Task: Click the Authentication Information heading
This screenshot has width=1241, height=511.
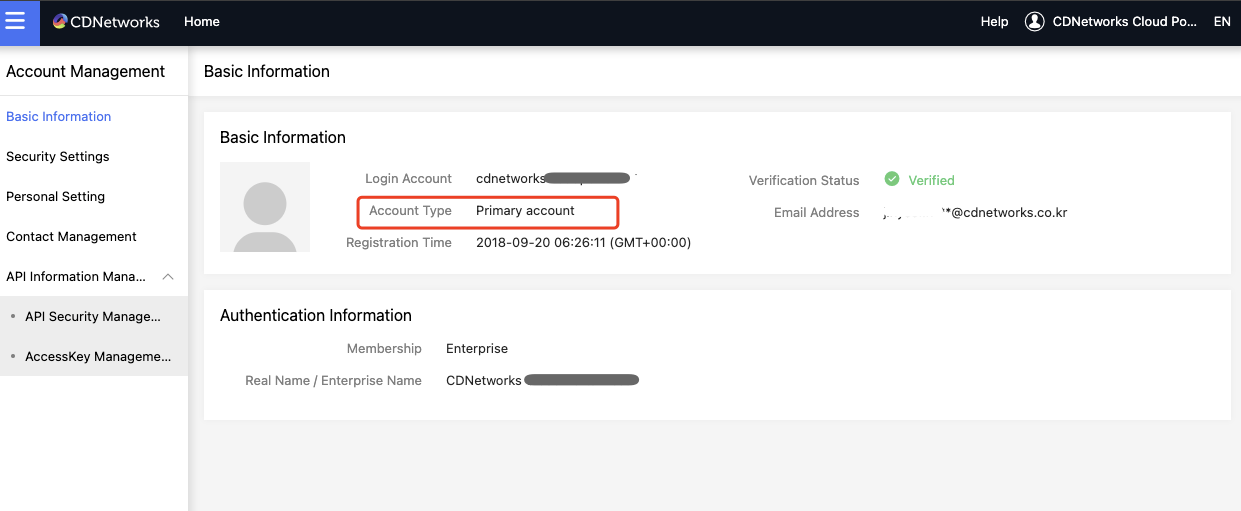Action: point(316,316)
